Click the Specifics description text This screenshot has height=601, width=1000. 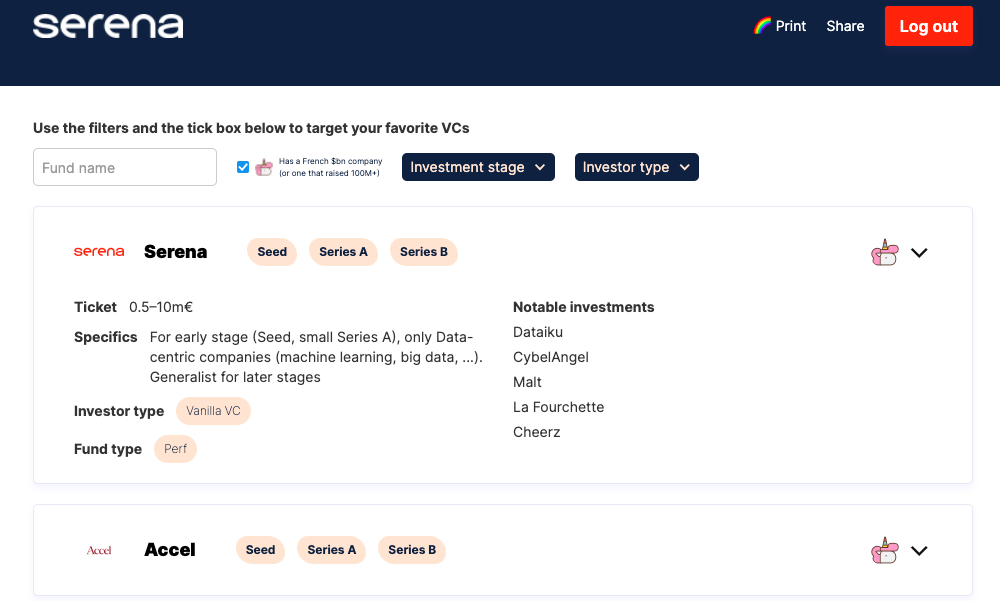pos(316,357)
